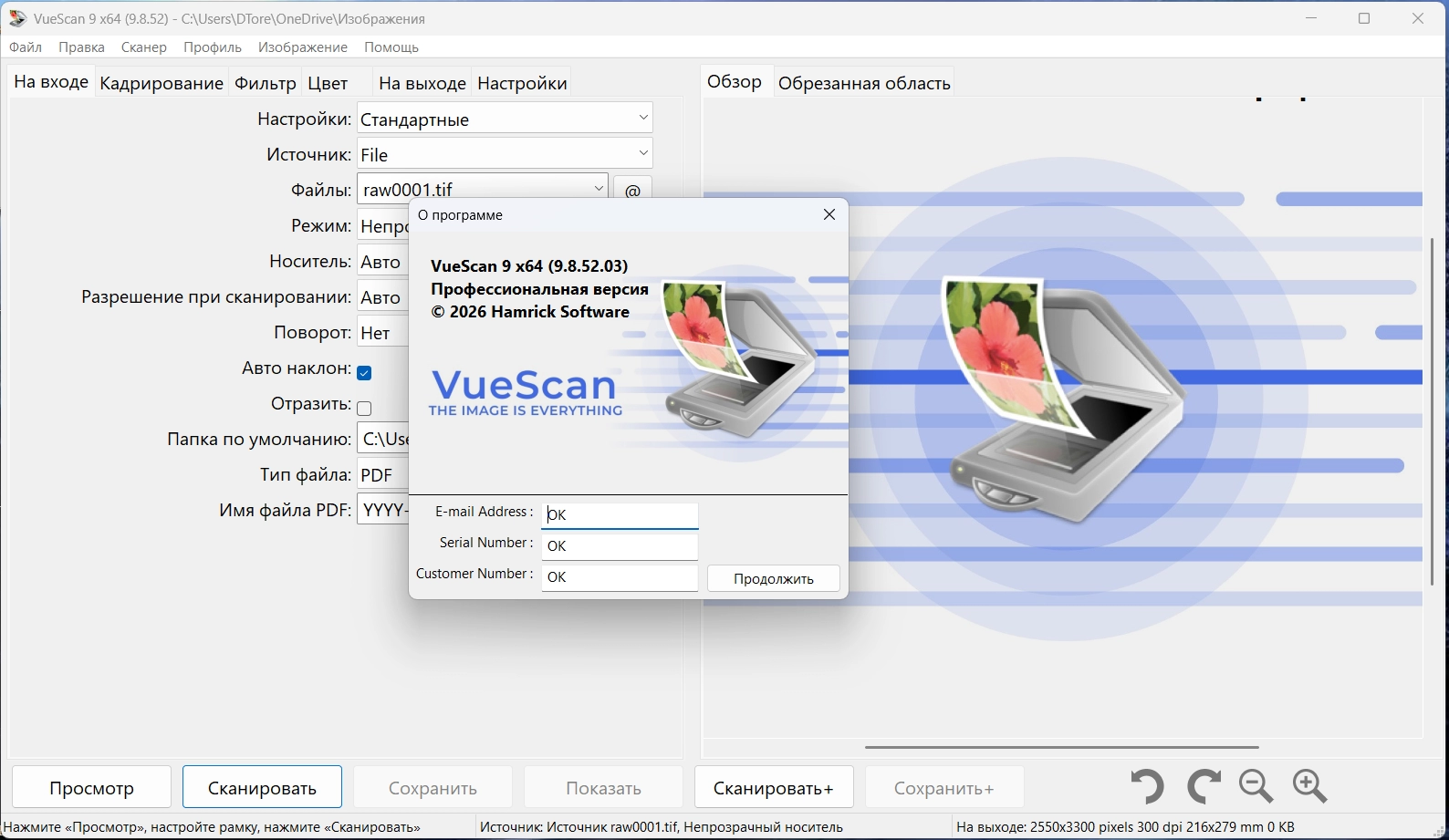Switch to the На входе tab
This screenshot has width=1449, height=840.
coord(51,82)
